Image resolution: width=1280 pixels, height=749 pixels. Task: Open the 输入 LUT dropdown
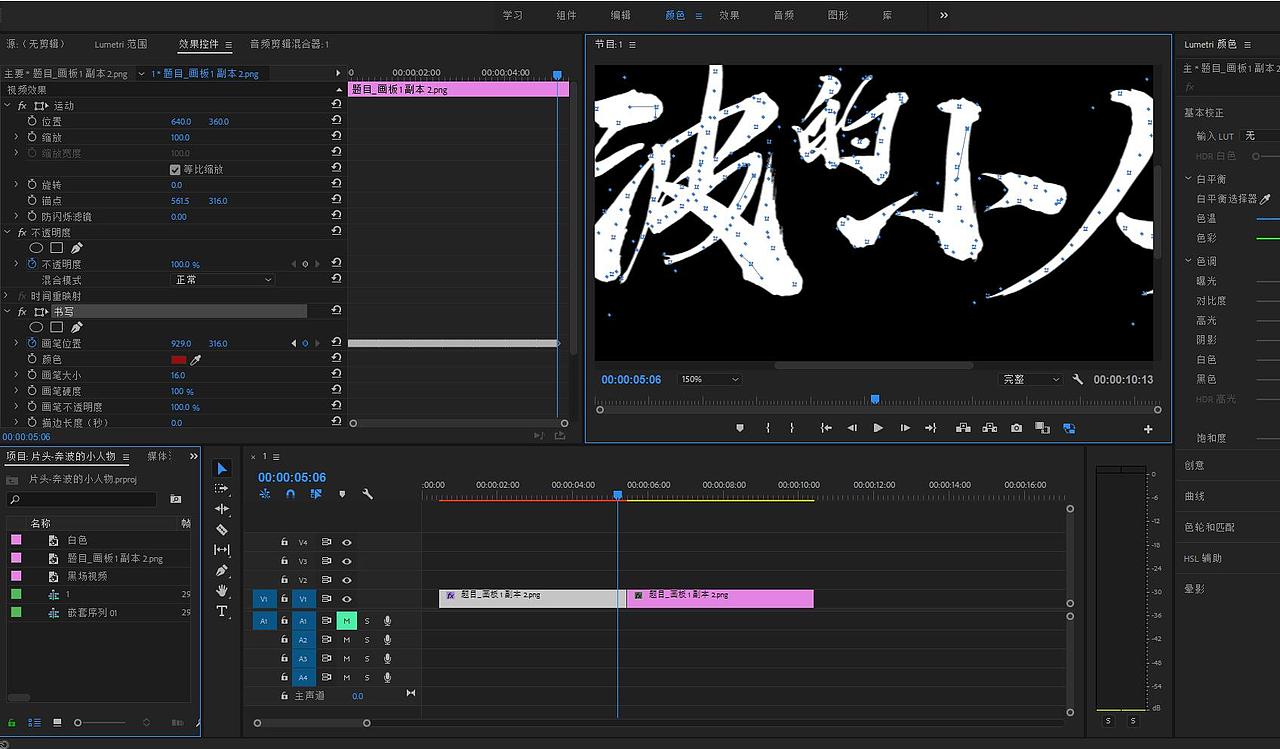pos(1259,136)
